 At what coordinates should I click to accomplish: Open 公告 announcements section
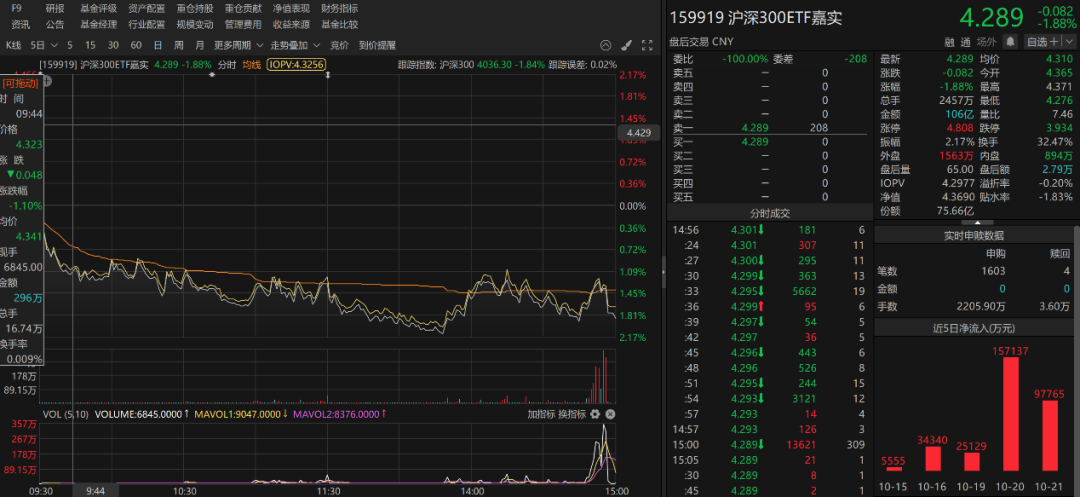coord(55,24)
